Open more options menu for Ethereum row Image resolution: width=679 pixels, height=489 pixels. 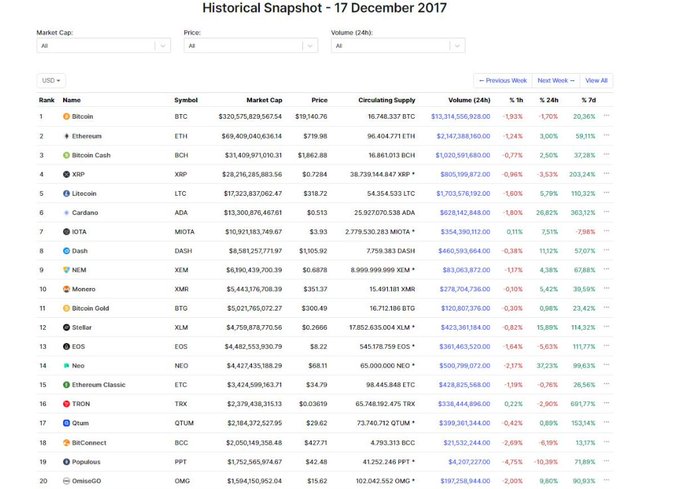coord(606,135)
